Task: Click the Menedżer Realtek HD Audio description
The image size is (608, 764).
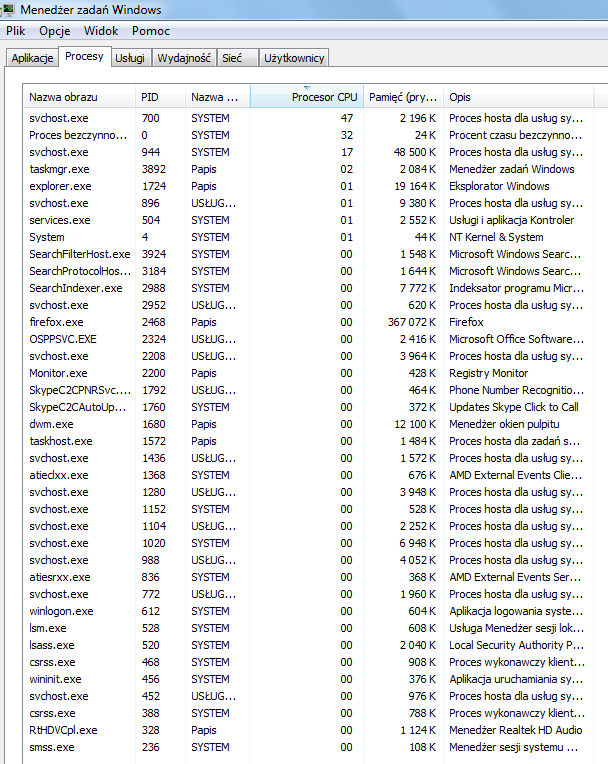Action: click(x=515, y=730)
